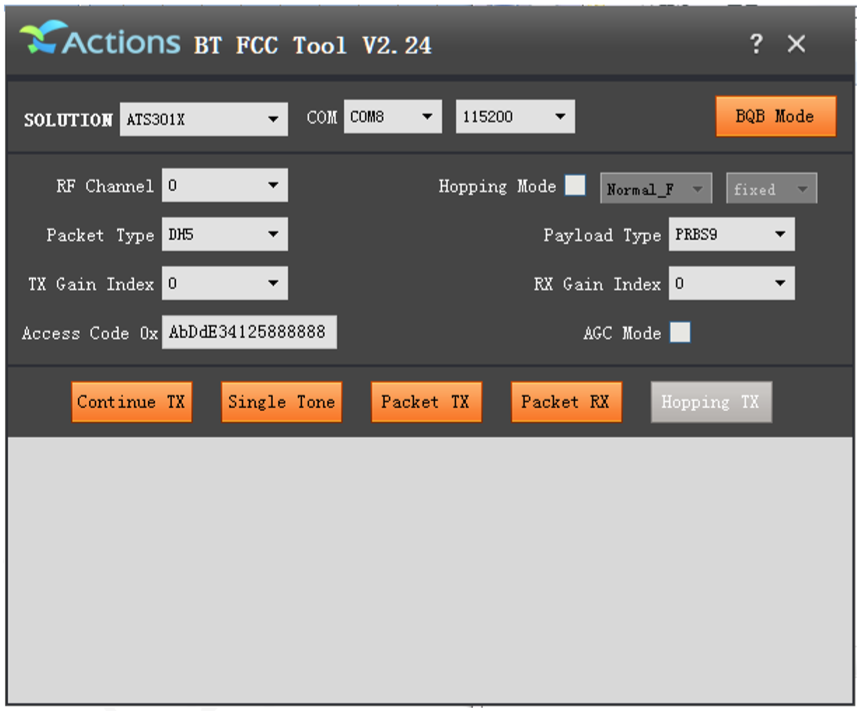Click the Single Tone button
This screenshot has width=862, height=711.
pyautogui.click(x=281, y=402)
